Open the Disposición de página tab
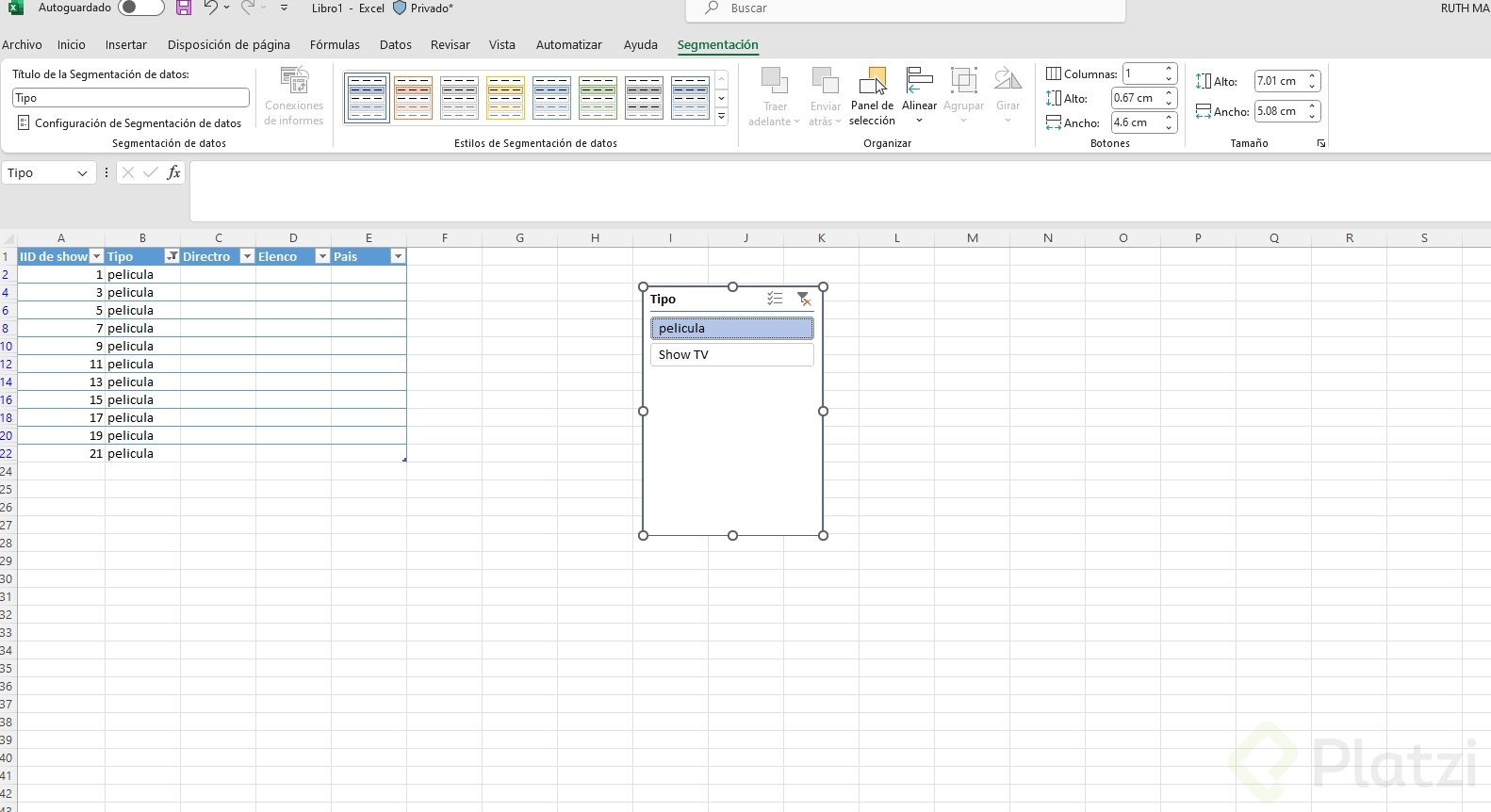The height and width of the screenshot is (812, 1491). point(229,44)
